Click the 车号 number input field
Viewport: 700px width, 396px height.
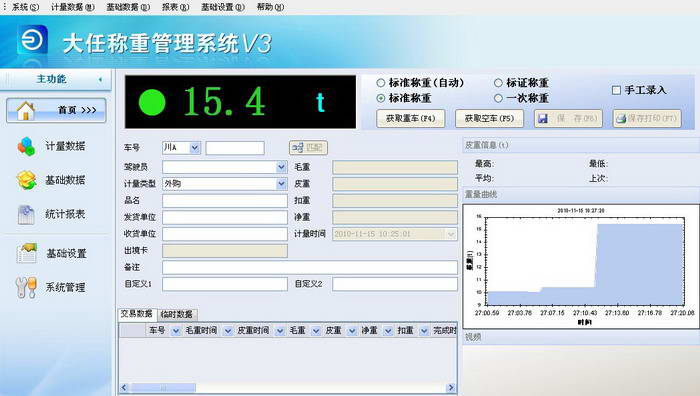click(235, 148)
